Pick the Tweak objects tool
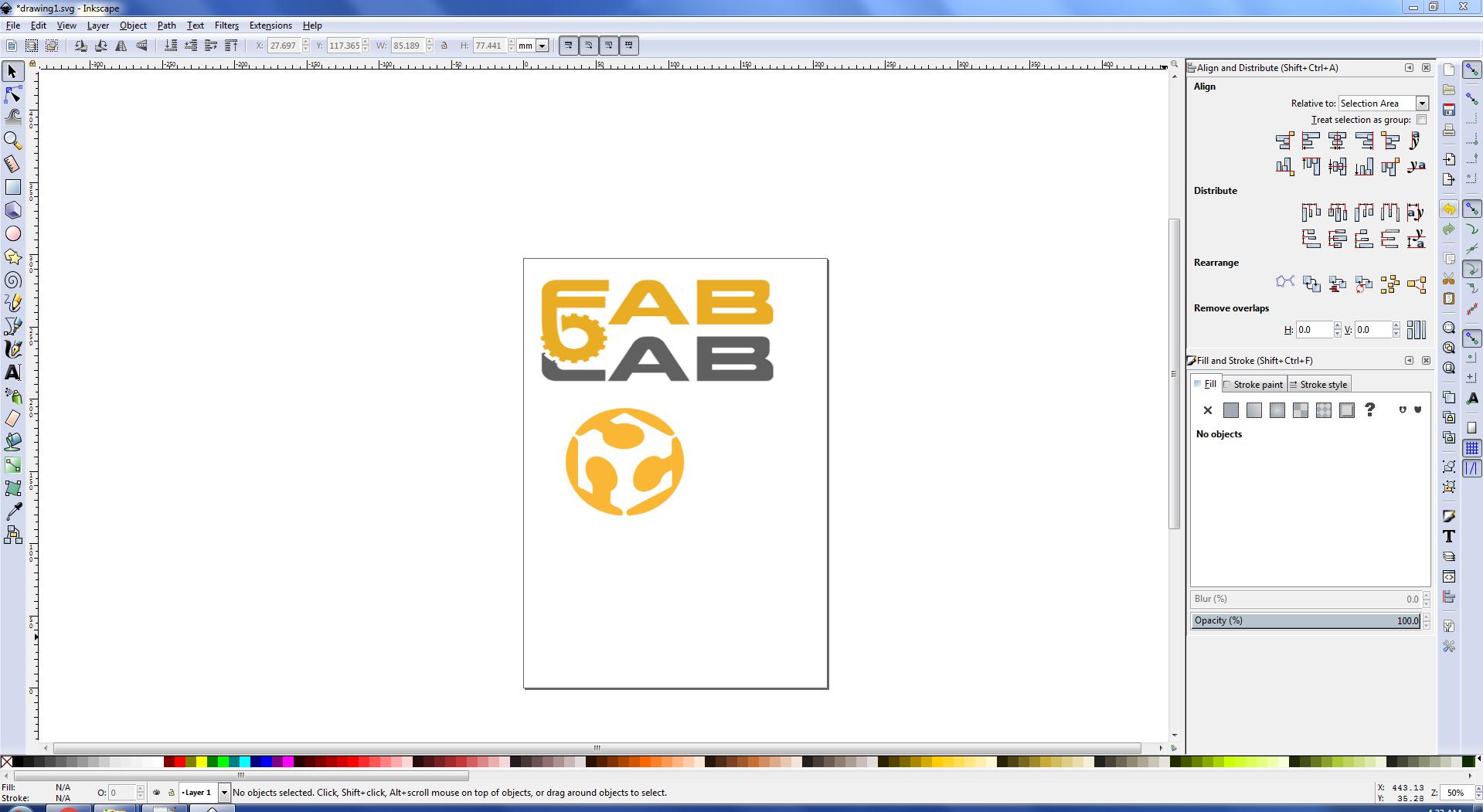 tap(13, 117)
